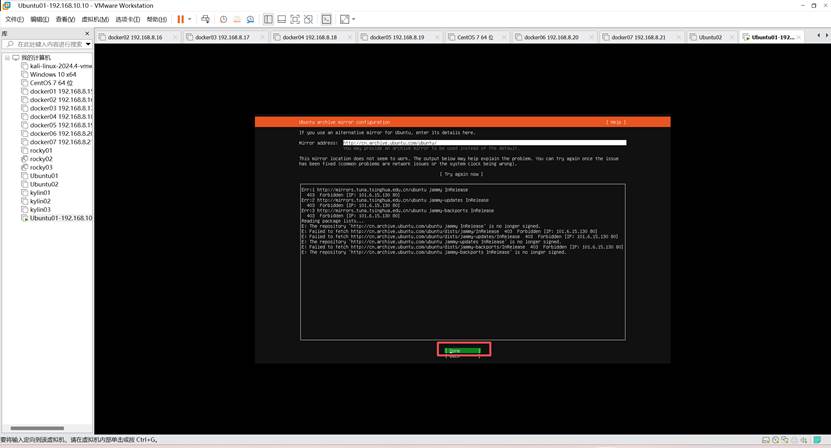Open the 帮助(H) menu
Image resolution: width=831 pixels, height=448 pixels.
click(x=157, y=20)
